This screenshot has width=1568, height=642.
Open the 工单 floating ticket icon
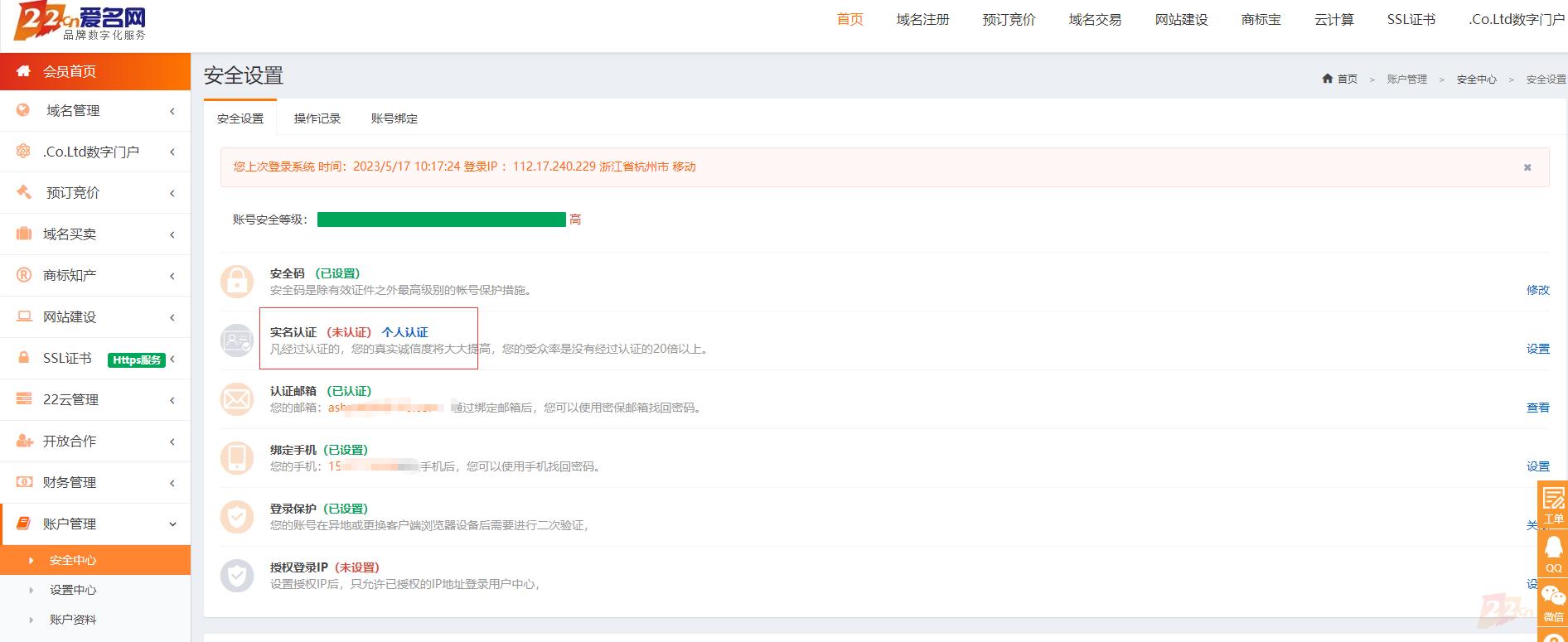coord(1553,504)
